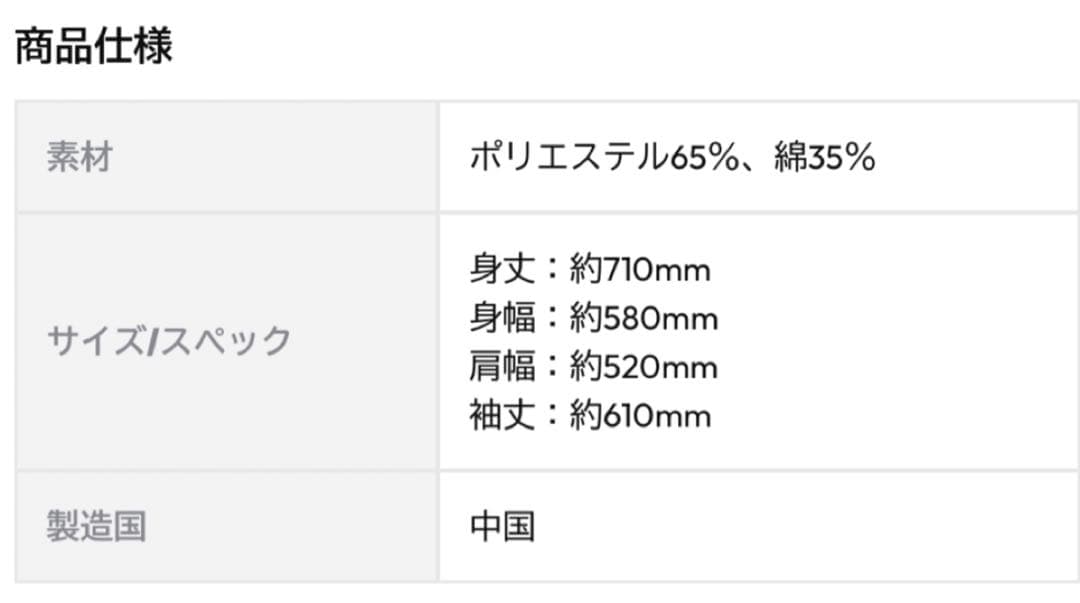Click the 中国 country value
The height and width of the screenshot is (603, 1080).
503,526
